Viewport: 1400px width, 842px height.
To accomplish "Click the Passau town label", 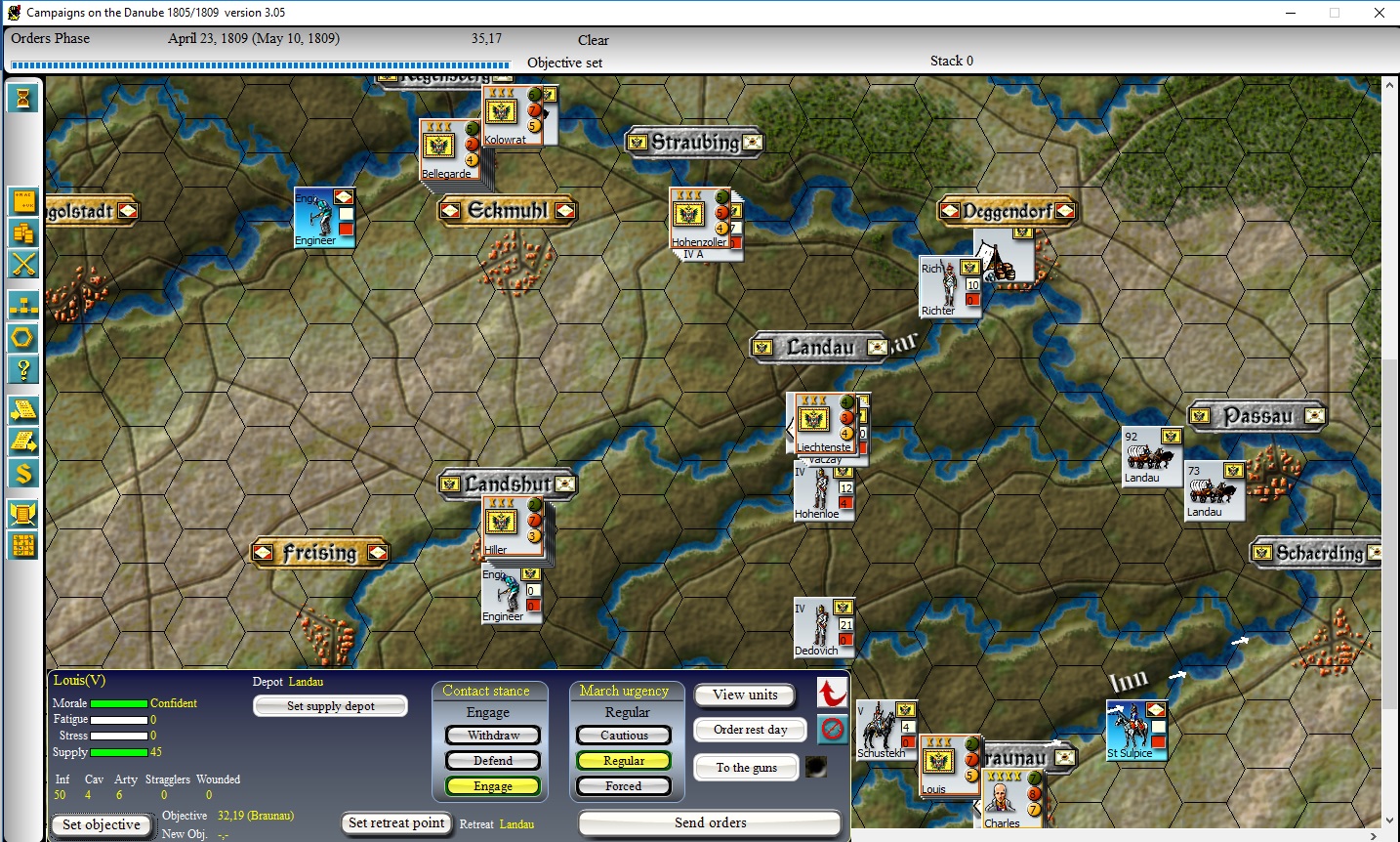I will point(1257,416).
